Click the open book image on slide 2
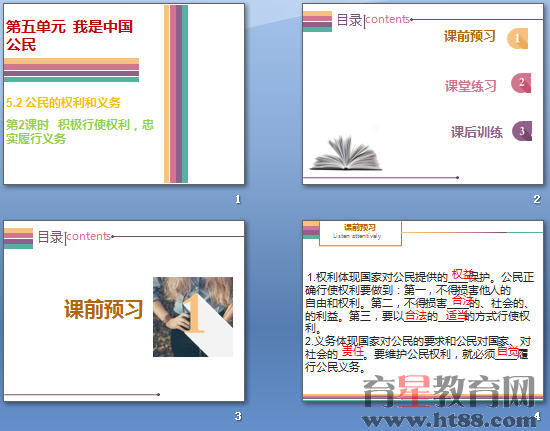 tap(346, 153)
